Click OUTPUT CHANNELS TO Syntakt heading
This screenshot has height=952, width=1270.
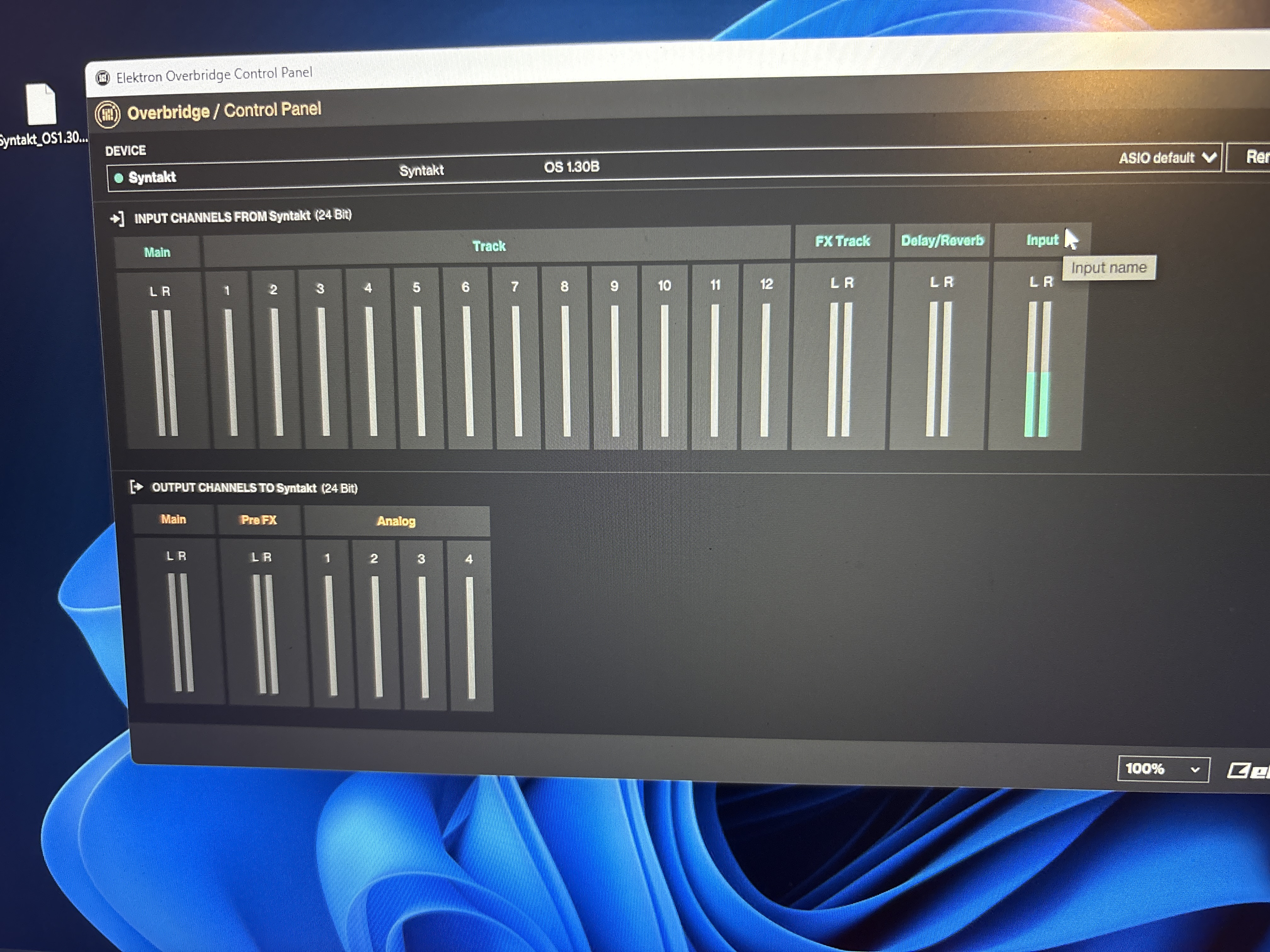[x=254, y=488]
